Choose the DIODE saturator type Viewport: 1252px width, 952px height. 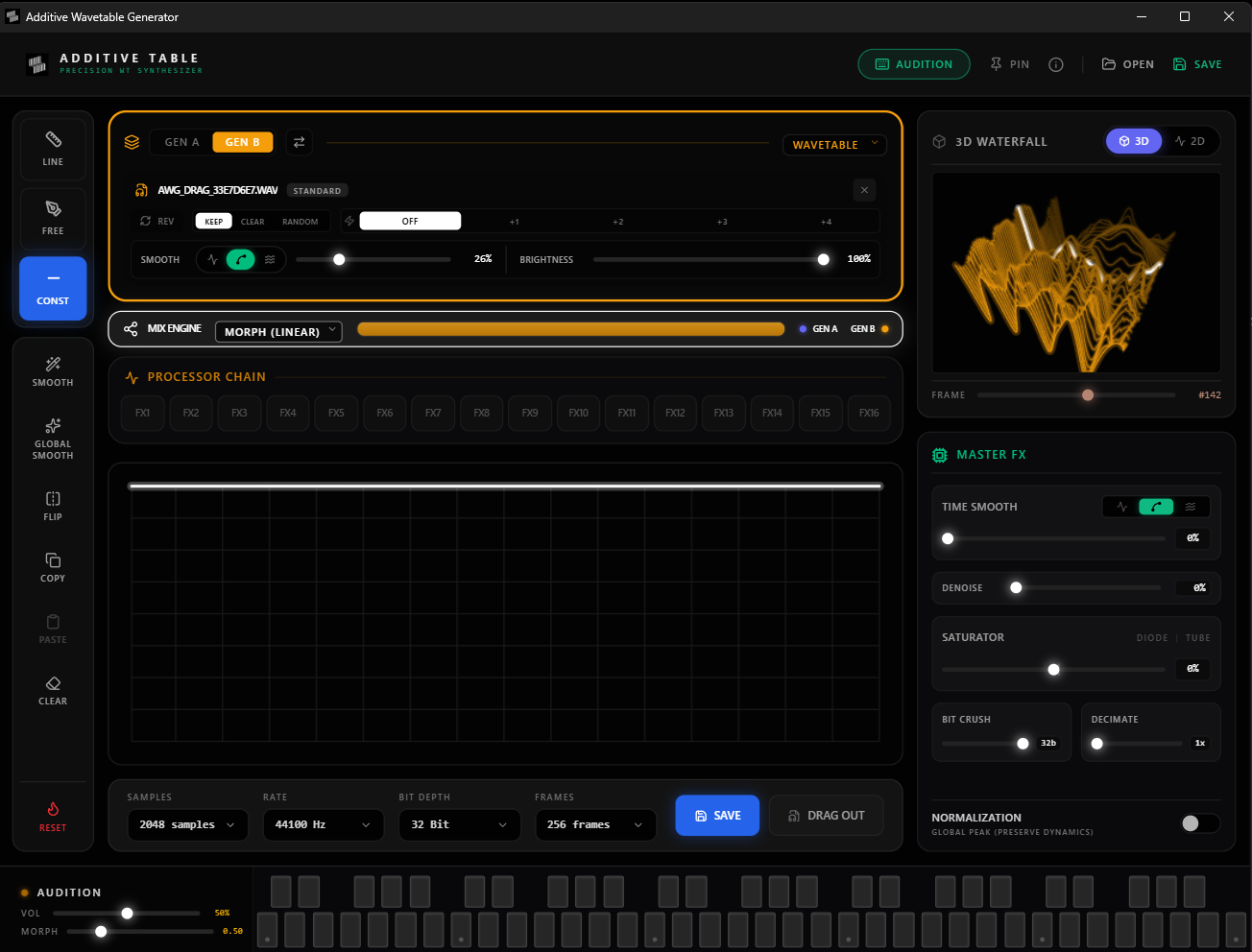pos(1152,638)
